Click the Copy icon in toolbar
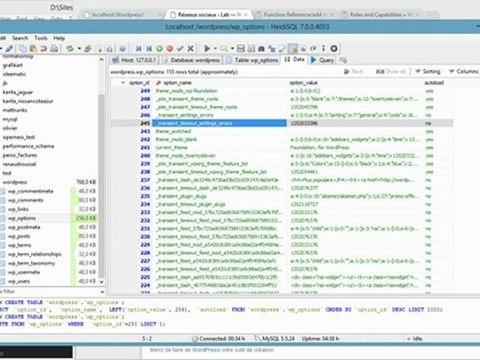 pos(23,49)
